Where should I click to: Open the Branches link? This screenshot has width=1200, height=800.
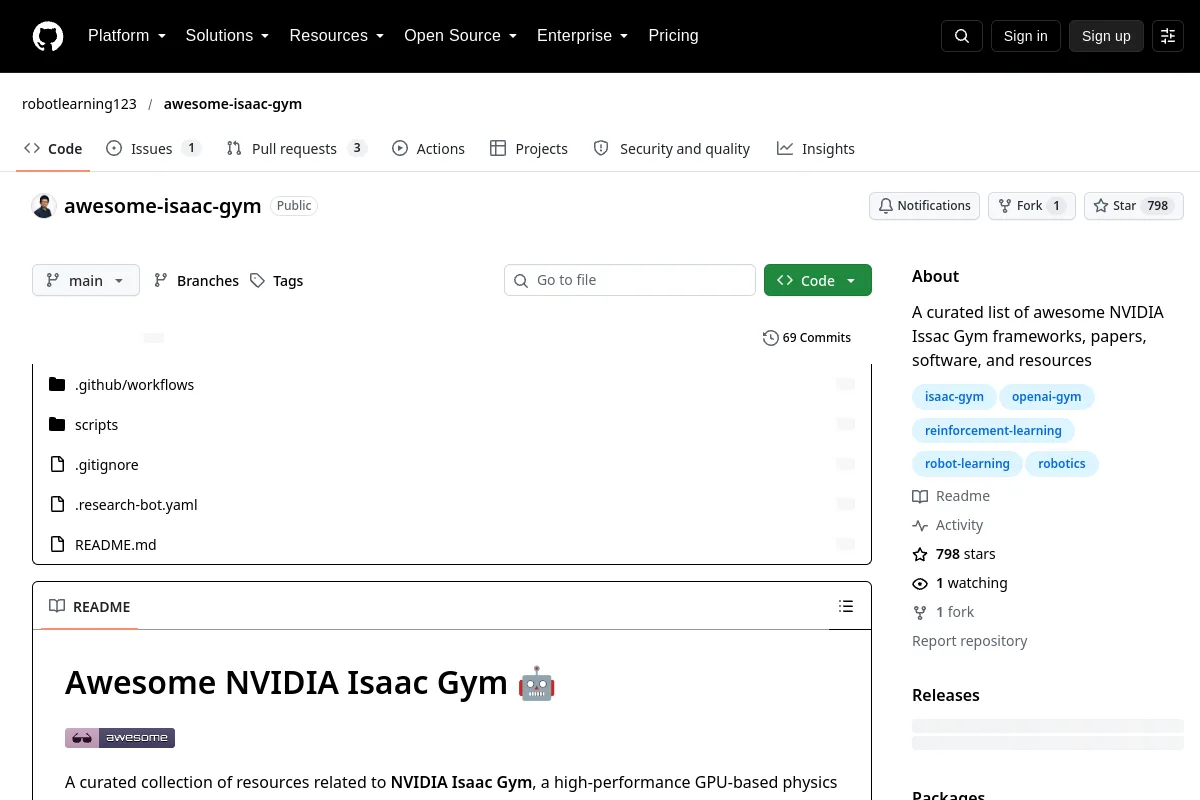pyautogui.click(x=196, y=281)
